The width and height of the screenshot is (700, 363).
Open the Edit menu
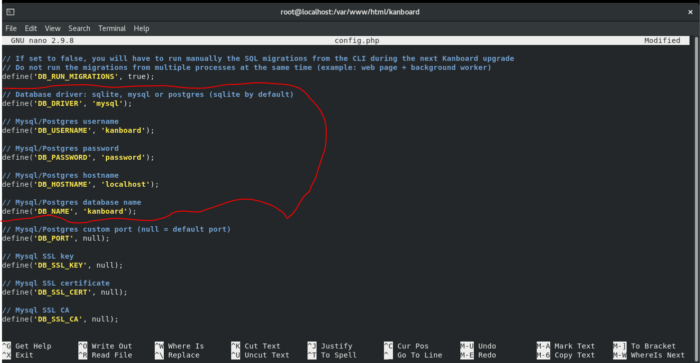tap(30, 28)
